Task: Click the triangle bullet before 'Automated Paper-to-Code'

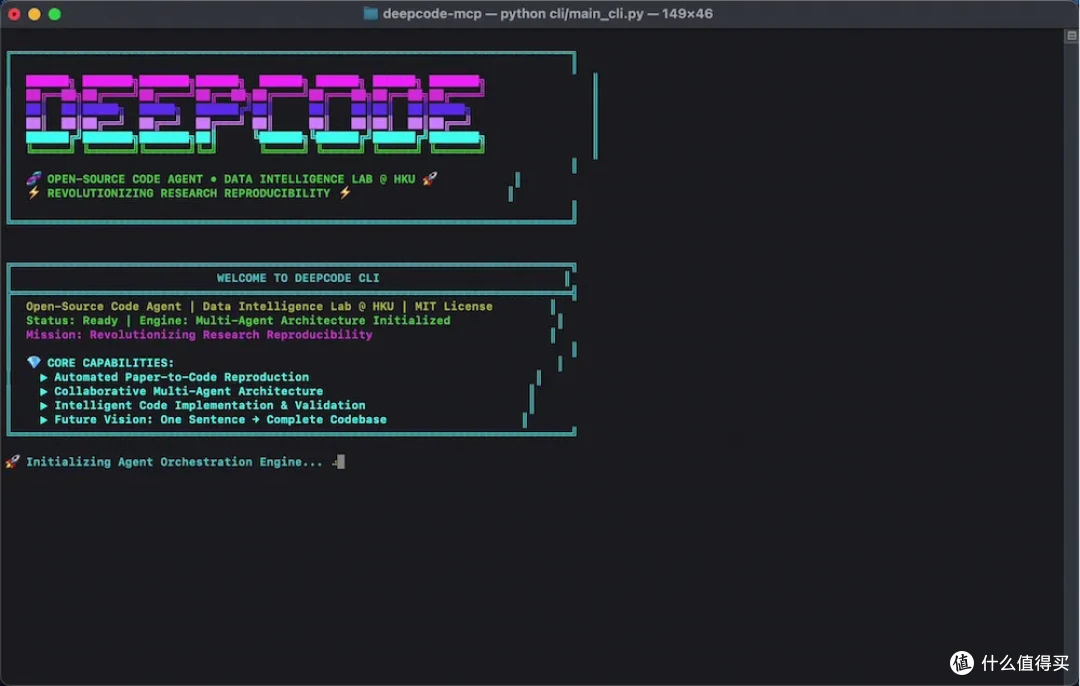Action: tap(43, 377)
